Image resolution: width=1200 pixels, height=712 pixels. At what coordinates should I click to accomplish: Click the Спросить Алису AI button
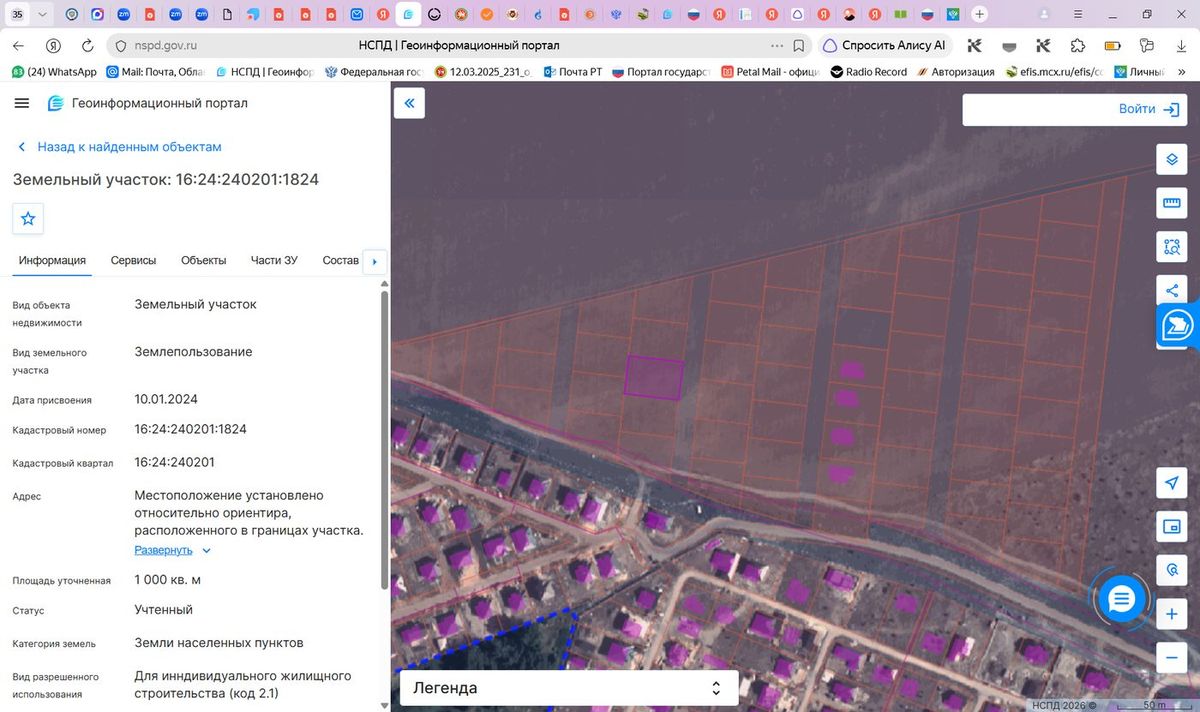tap(884, 46)
